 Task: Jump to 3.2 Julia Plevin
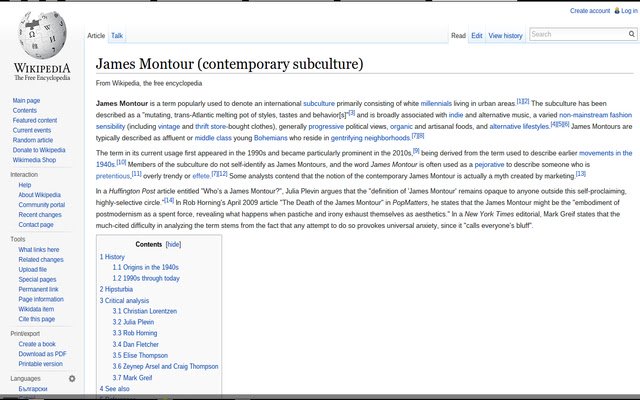[x=133, y=322]
